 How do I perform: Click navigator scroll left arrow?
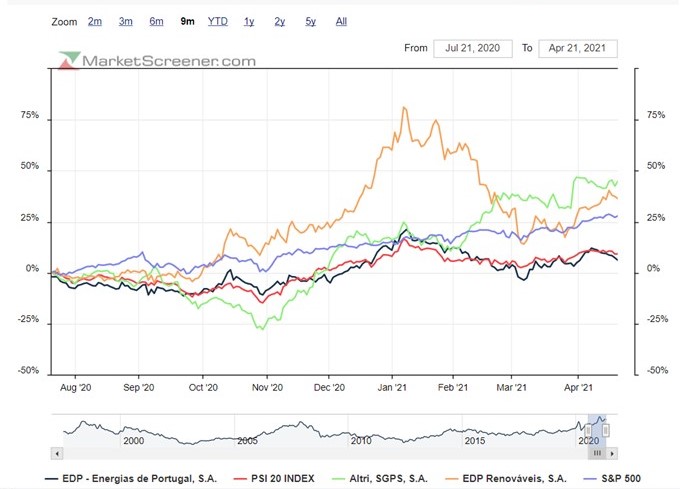pyautogui.click(x=57, y=453)
